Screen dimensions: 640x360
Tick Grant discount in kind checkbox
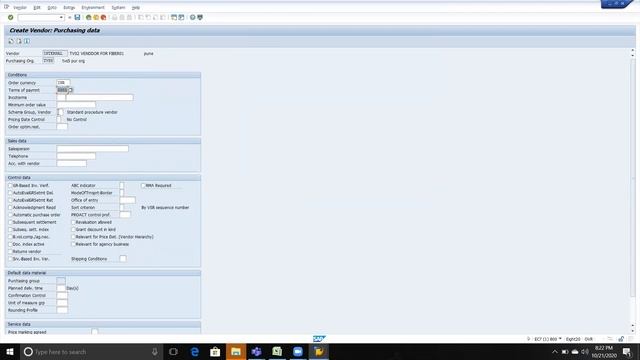(73, 229)
